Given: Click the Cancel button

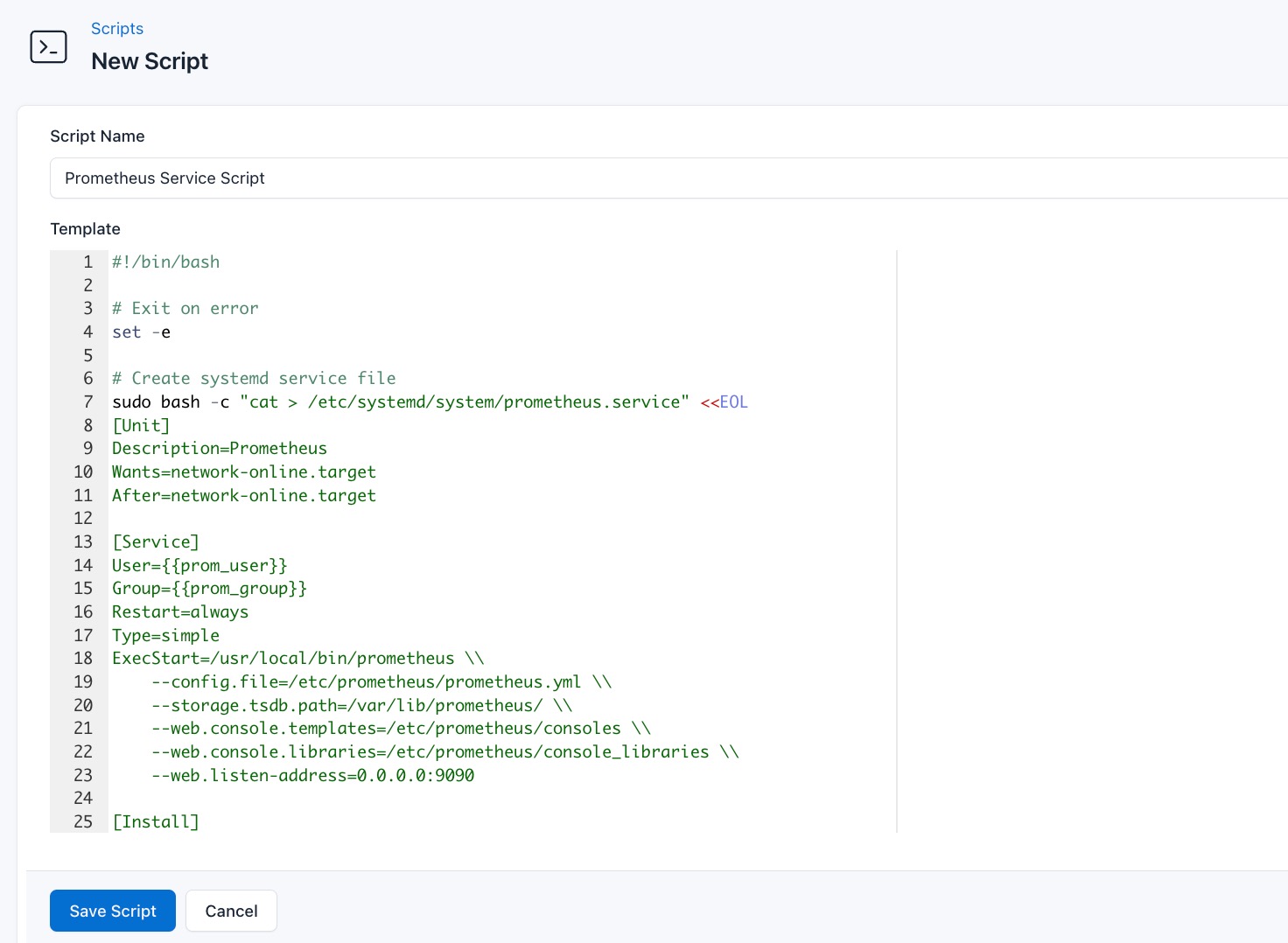Looking at the screenshot, I should coord(231,911).
